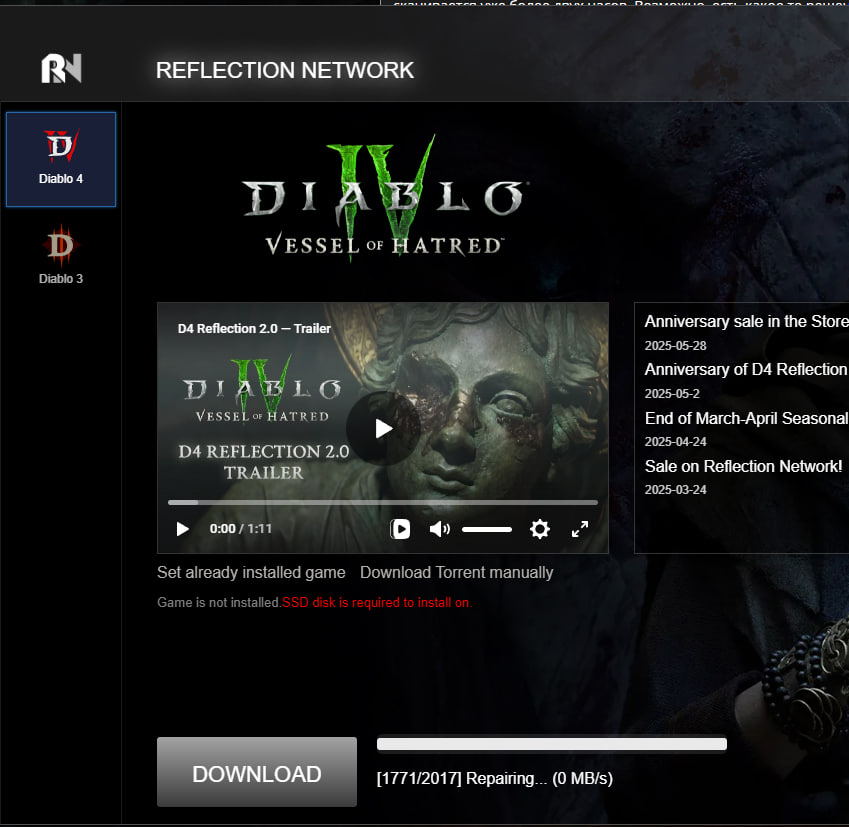Click 'Download Torrent manually' link
Image resolution: width=849 pixels, height=827 pixels.
pos(456,572)
